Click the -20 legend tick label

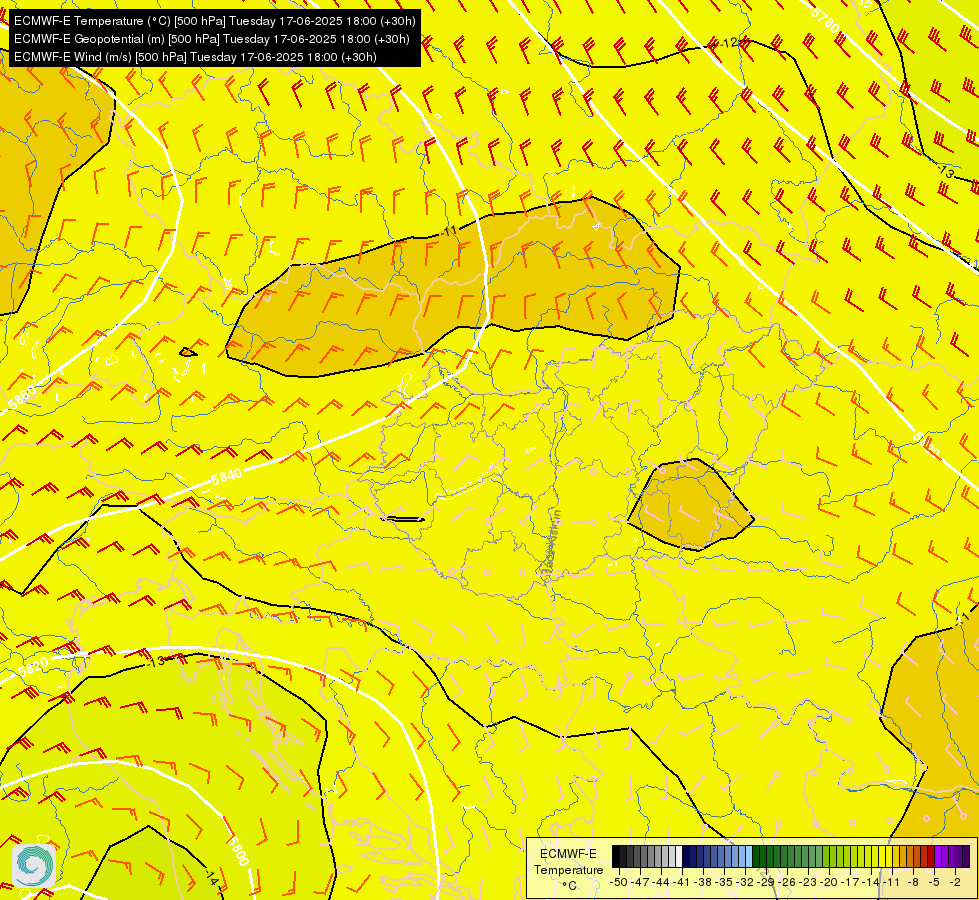tap(830, 882)
